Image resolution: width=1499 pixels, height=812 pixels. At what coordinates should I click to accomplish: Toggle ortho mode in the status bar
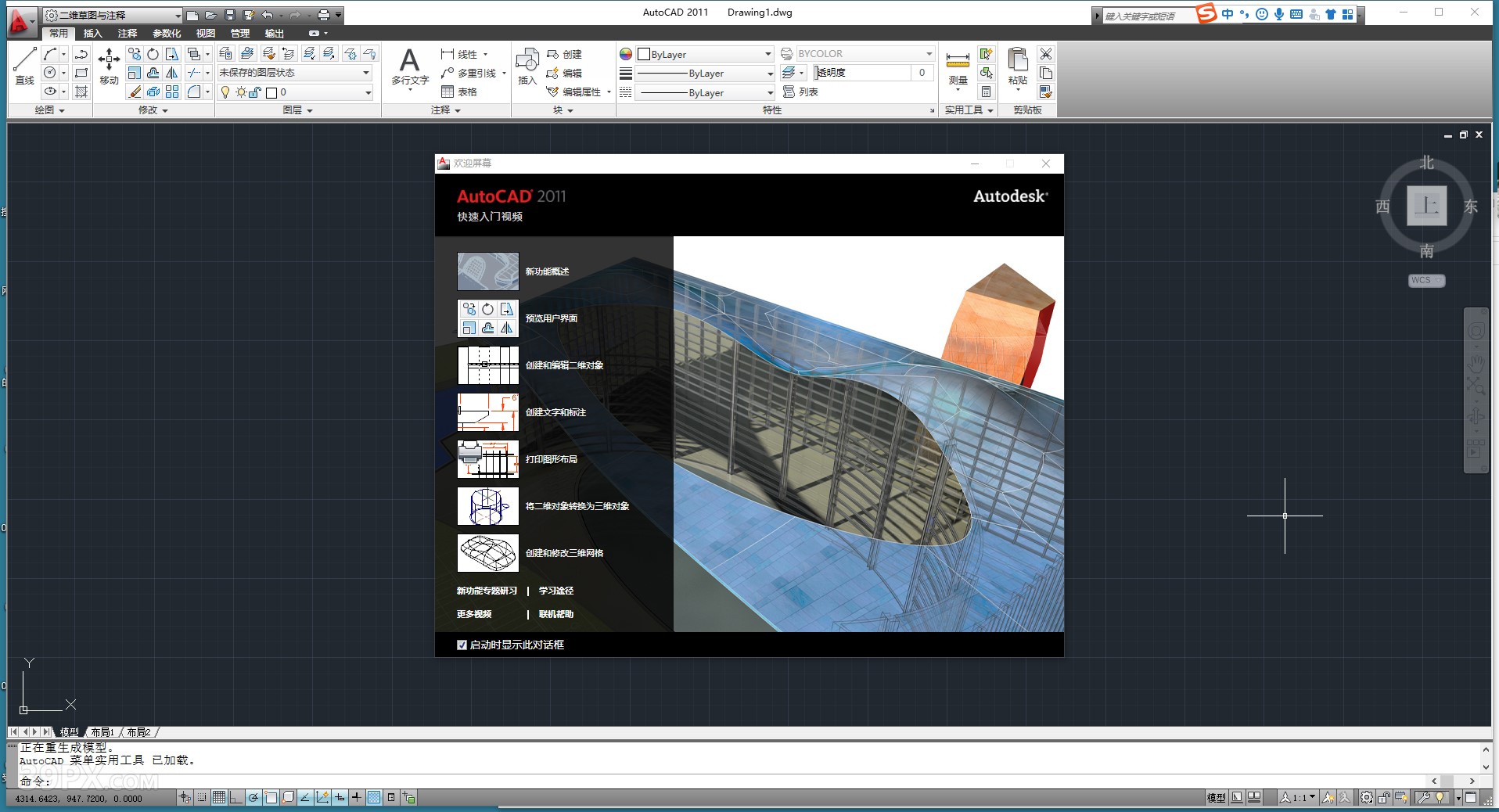coord(235,798)
